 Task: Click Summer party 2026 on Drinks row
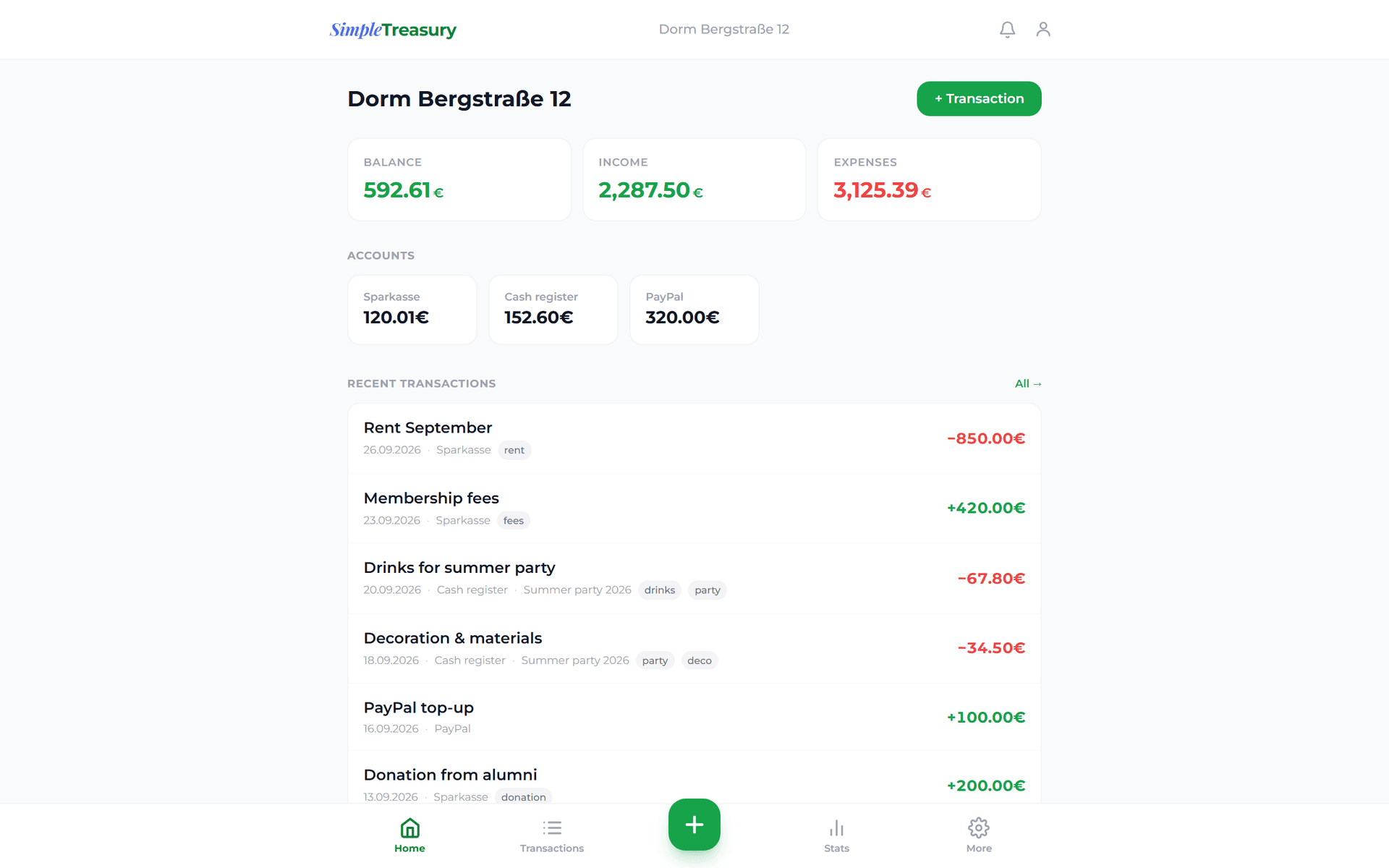(577, 590)
